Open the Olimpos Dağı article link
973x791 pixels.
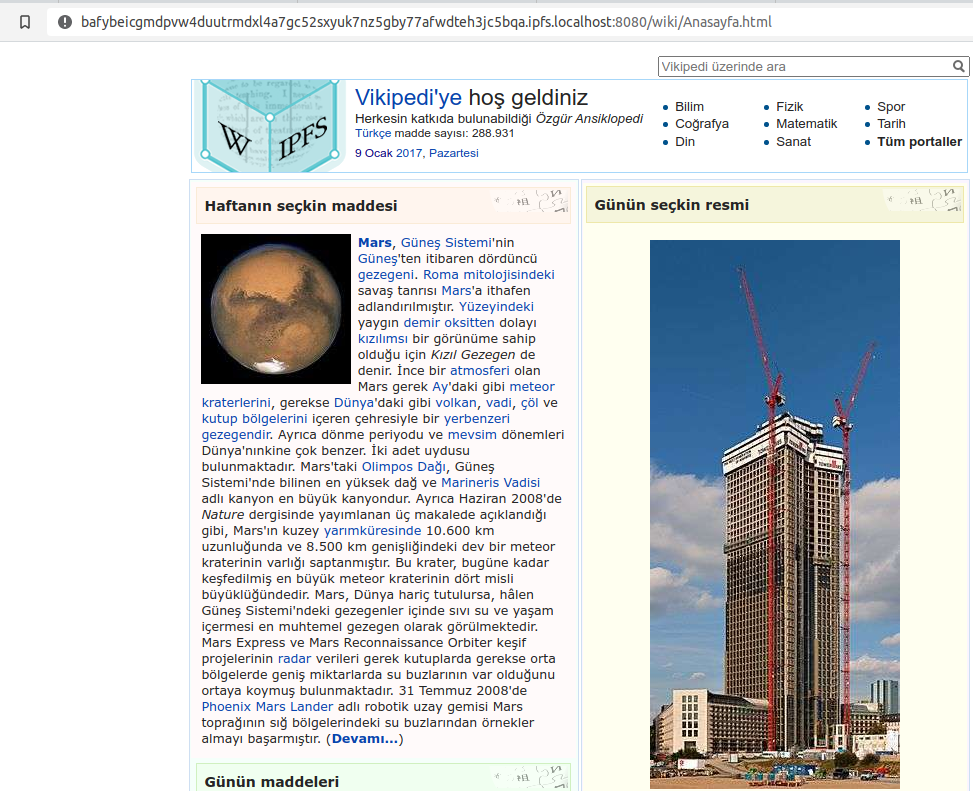[406, 466]
